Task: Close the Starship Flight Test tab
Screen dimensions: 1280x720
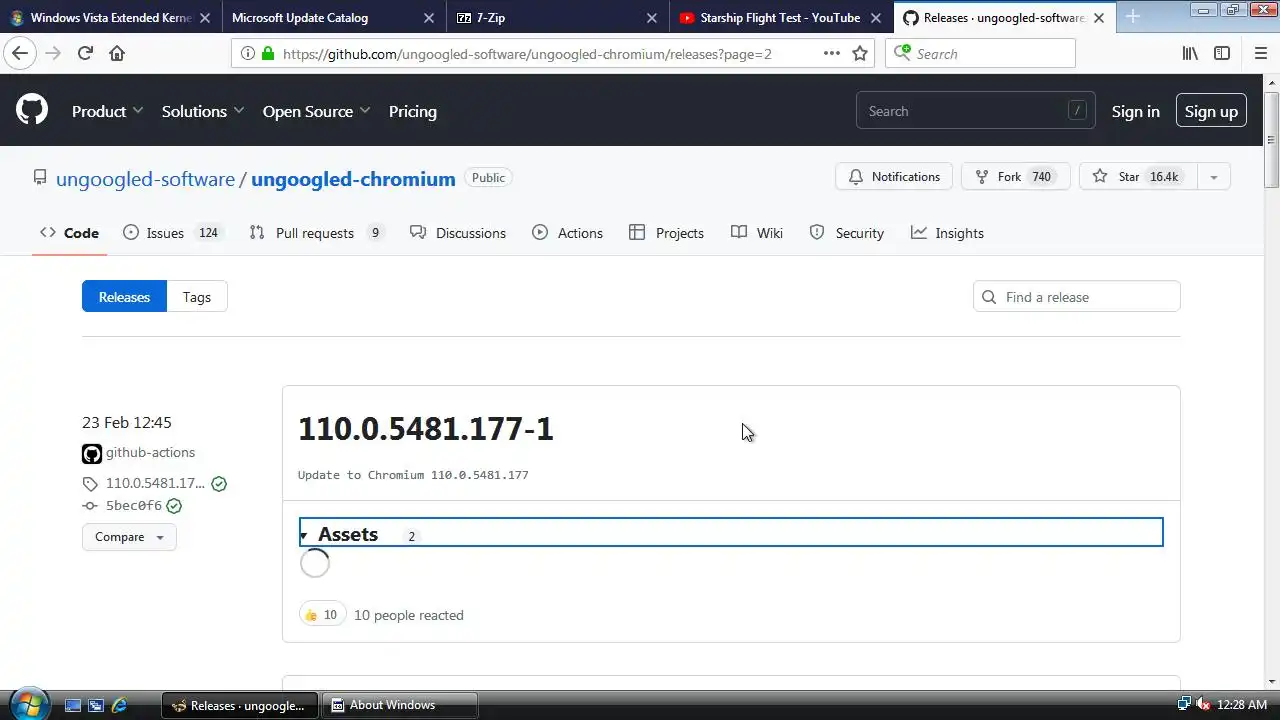Action: pos(875,18)
